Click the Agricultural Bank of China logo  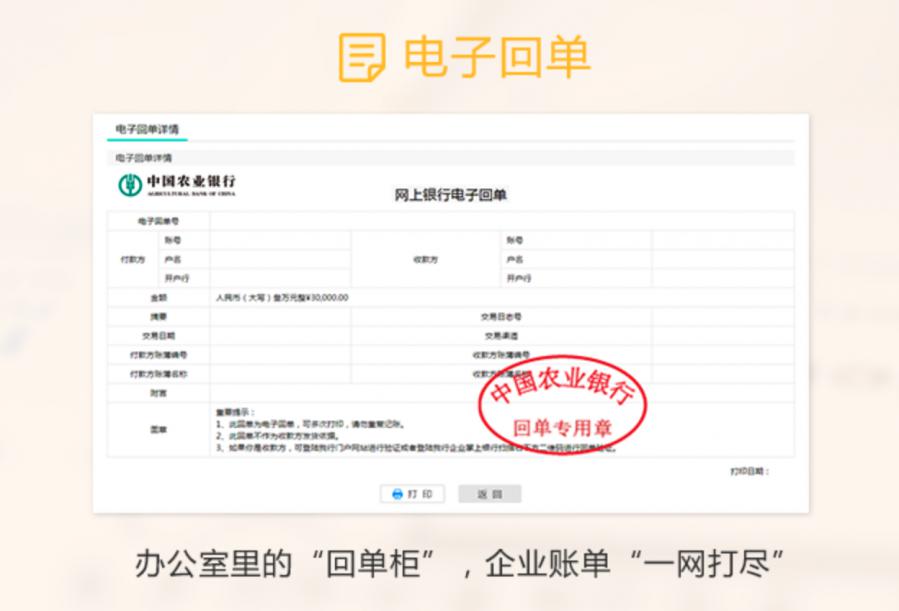177,185
